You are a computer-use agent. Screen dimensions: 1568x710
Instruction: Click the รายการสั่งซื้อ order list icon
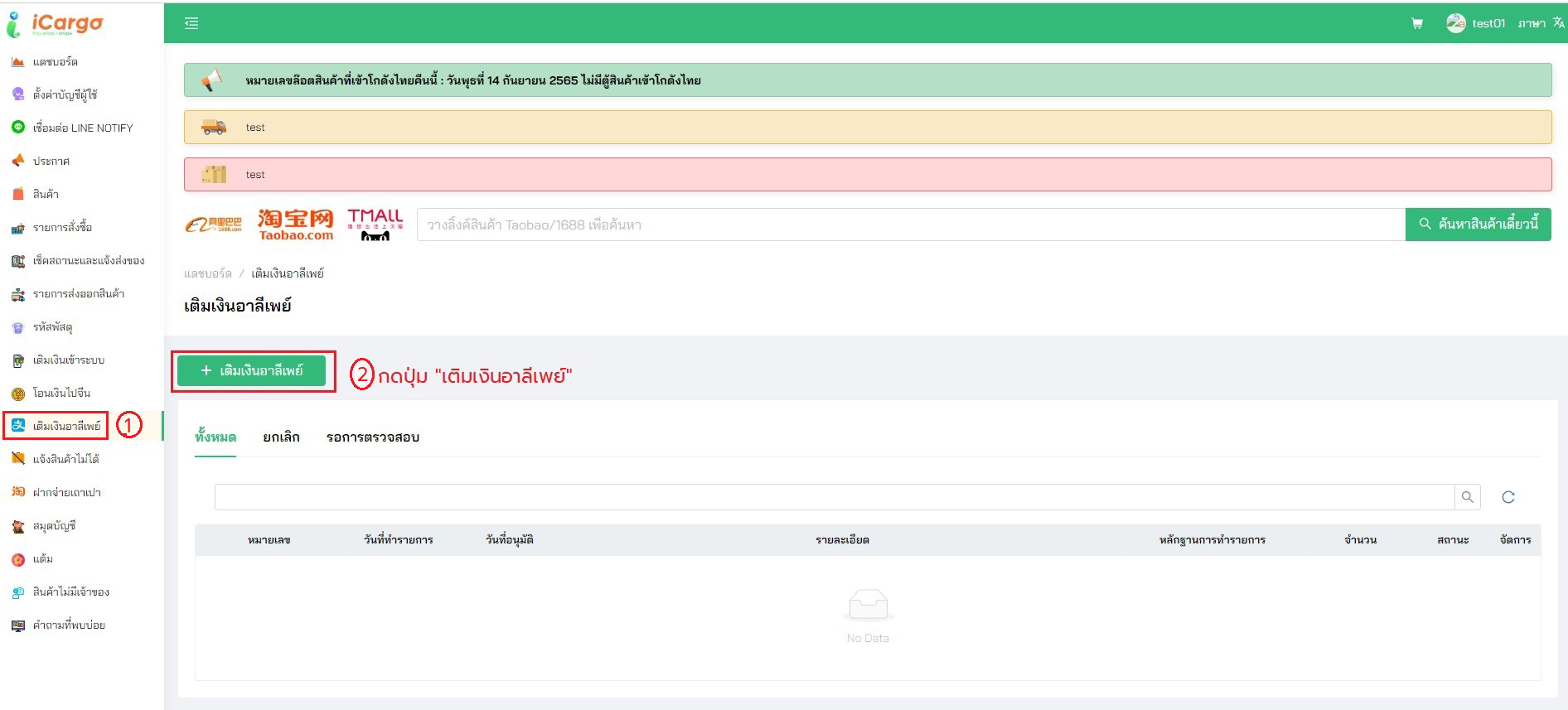point(17,227)
